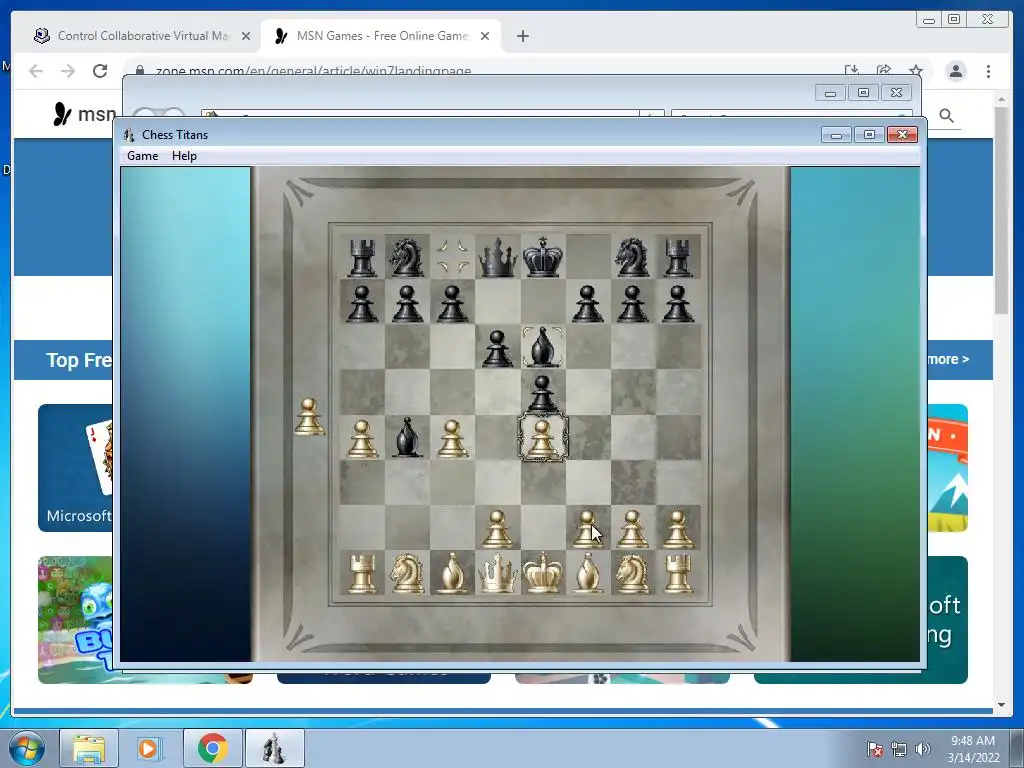Select the white knight beside the right rook
This screenshot has width=1024, height=768.
coord(632,573)
